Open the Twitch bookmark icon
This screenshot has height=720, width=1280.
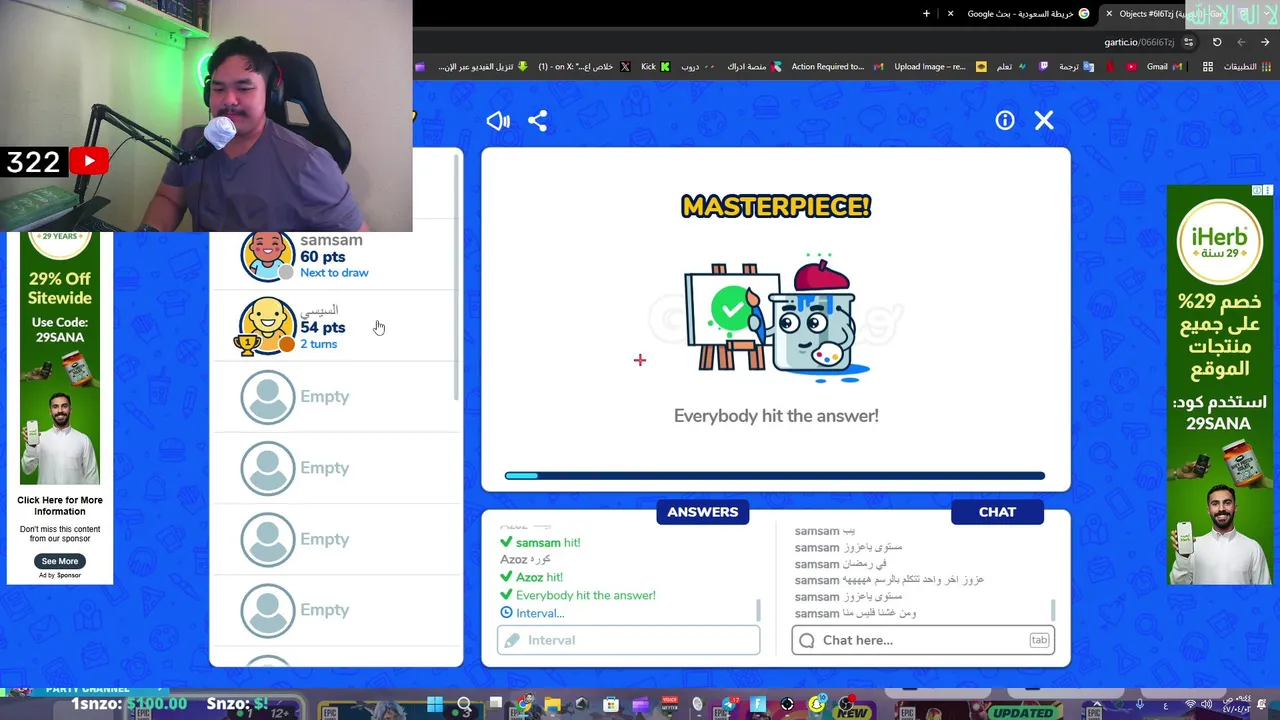[x=1044, y=67]
